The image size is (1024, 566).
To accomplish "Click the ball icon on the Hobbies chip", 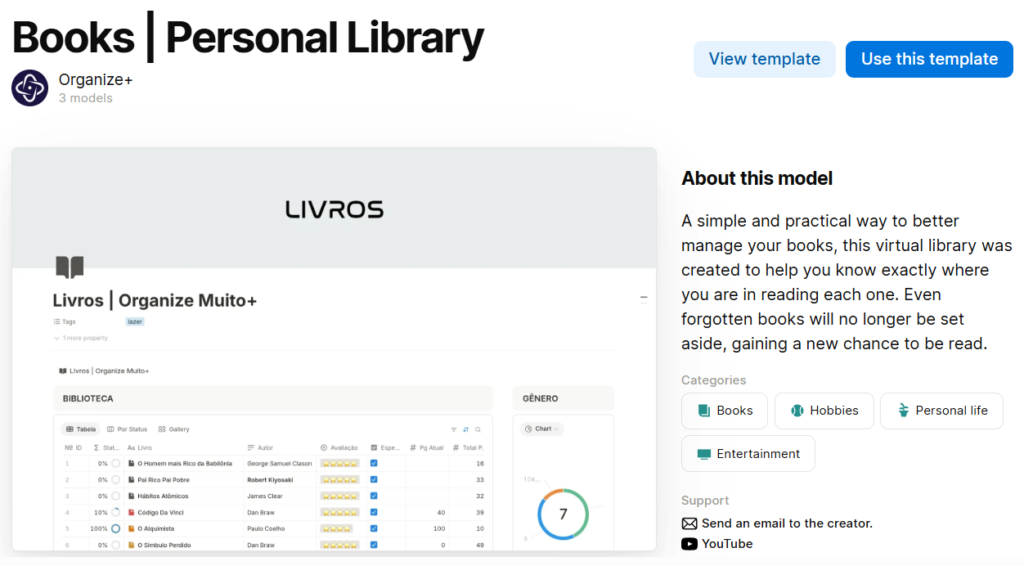I will click(797, 411).
